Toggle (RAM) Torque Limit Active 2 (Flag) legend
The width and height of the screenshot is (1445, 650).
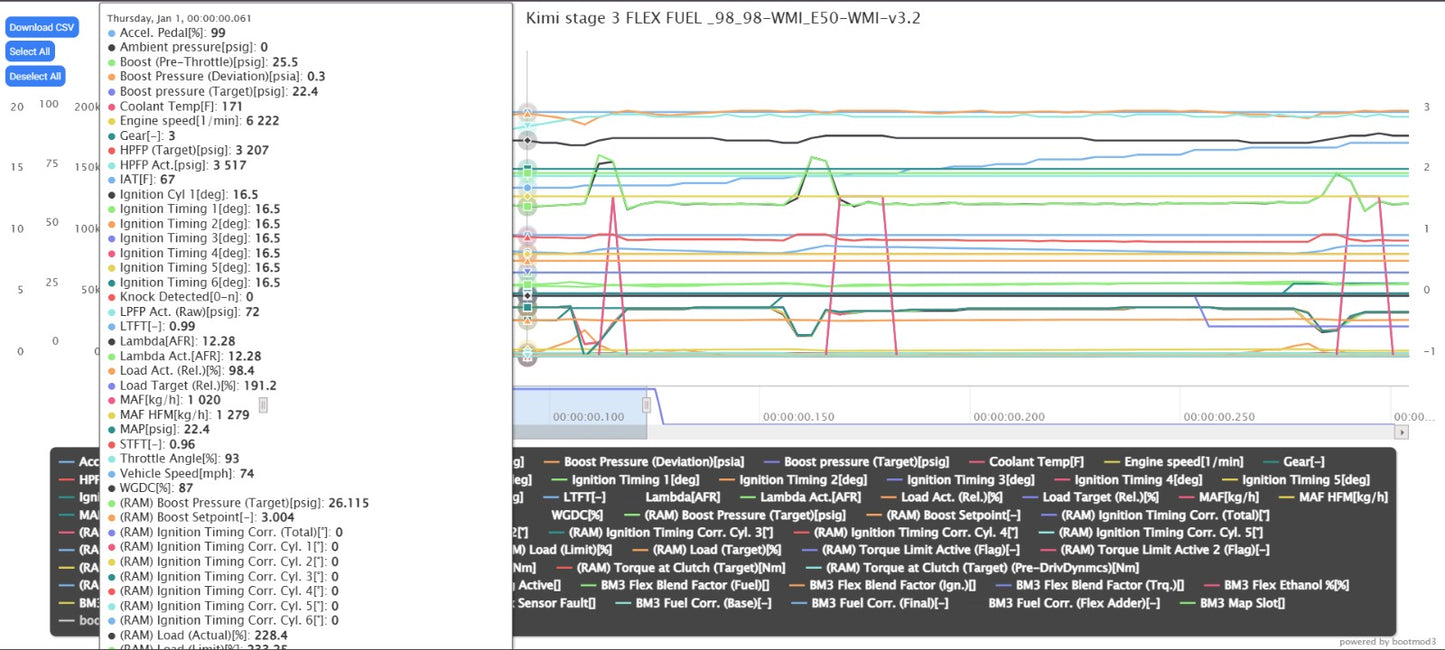pos(1163,550)
